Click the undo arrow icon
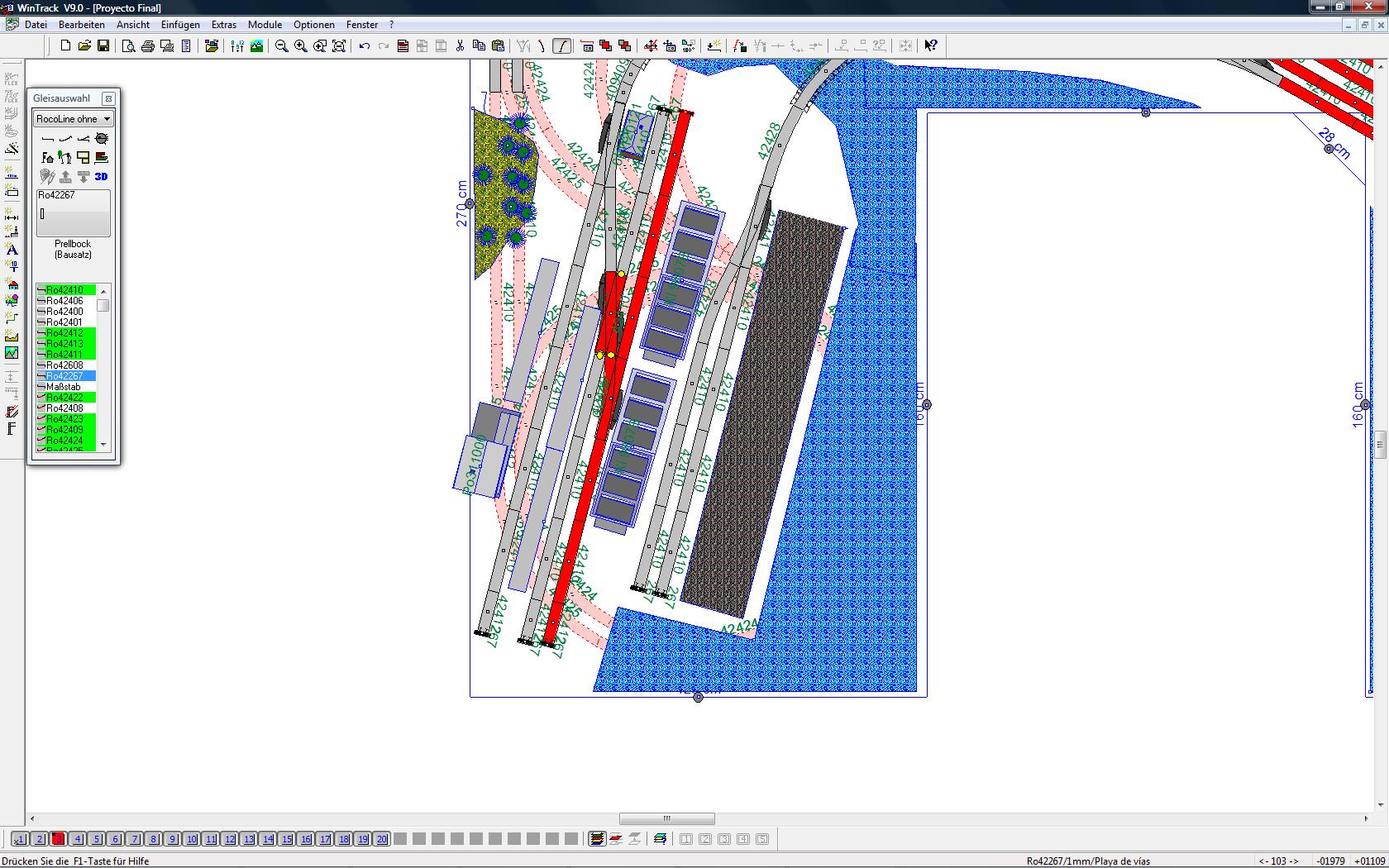The height and width of the screenshot is (868, 1389). point(365,46)
